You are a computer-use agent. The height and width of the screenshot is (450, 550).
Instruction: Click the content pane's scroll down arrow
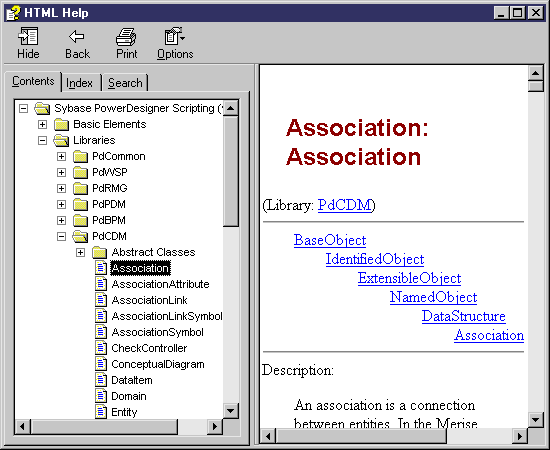[536, 419]
